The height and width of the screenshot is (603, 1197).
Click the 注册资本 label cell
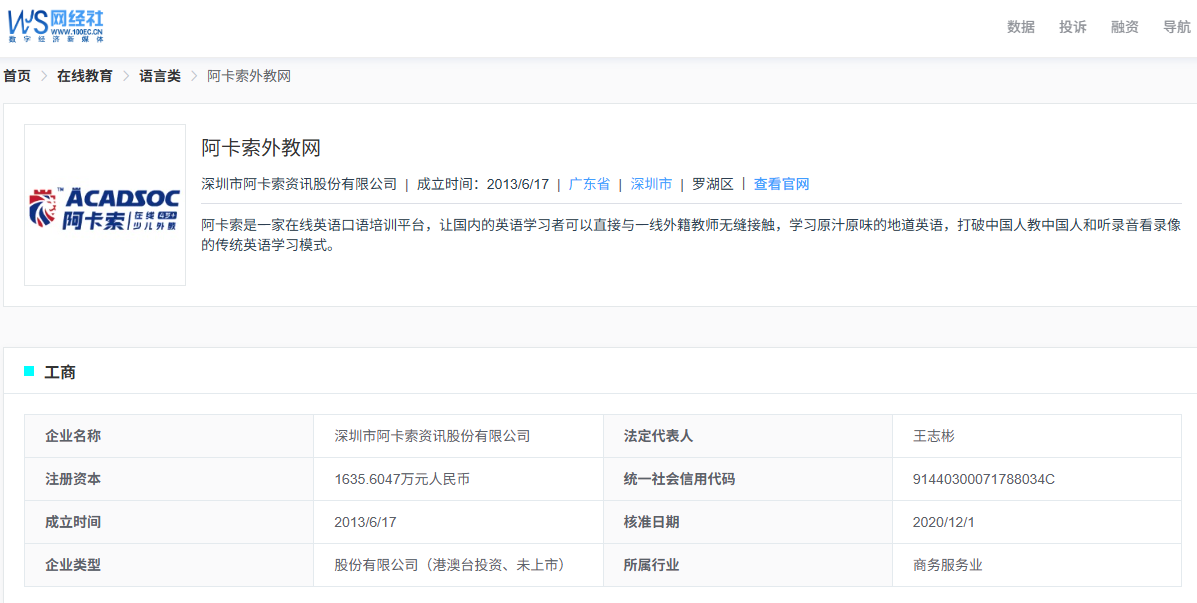[x=169, y=479]
